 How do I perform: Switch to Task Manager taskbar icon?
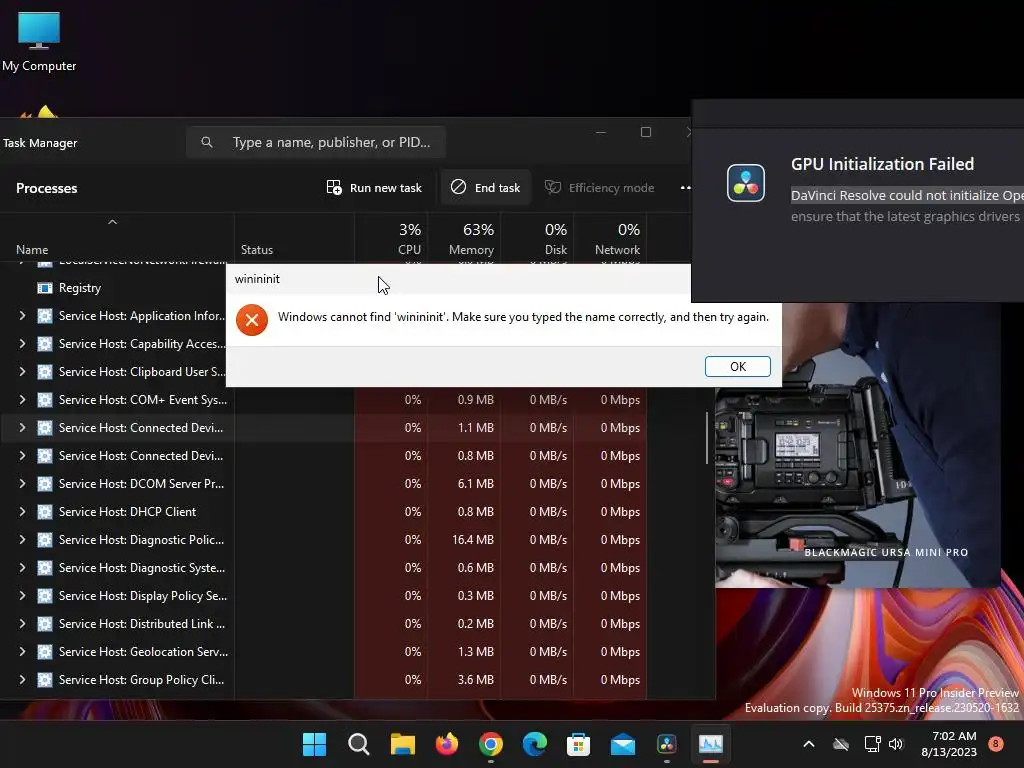tap(711, 744)
